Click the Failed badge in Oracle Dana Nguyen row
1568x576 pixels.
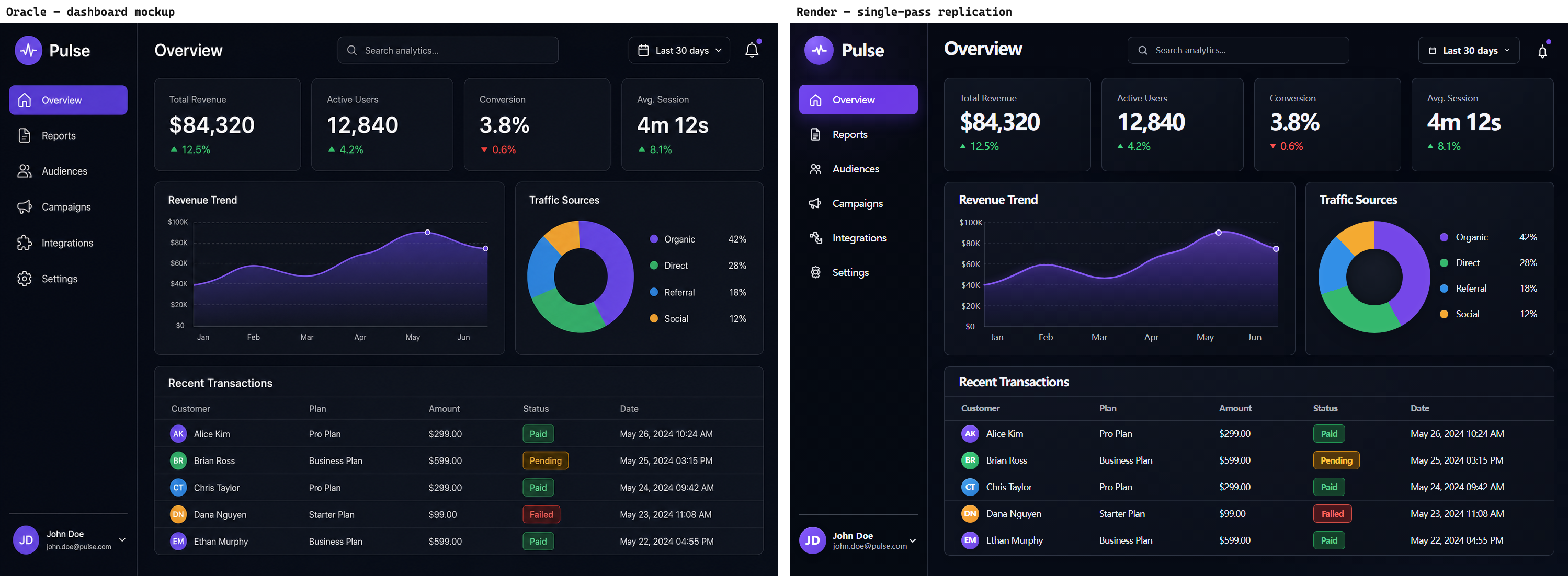[541, 514]
